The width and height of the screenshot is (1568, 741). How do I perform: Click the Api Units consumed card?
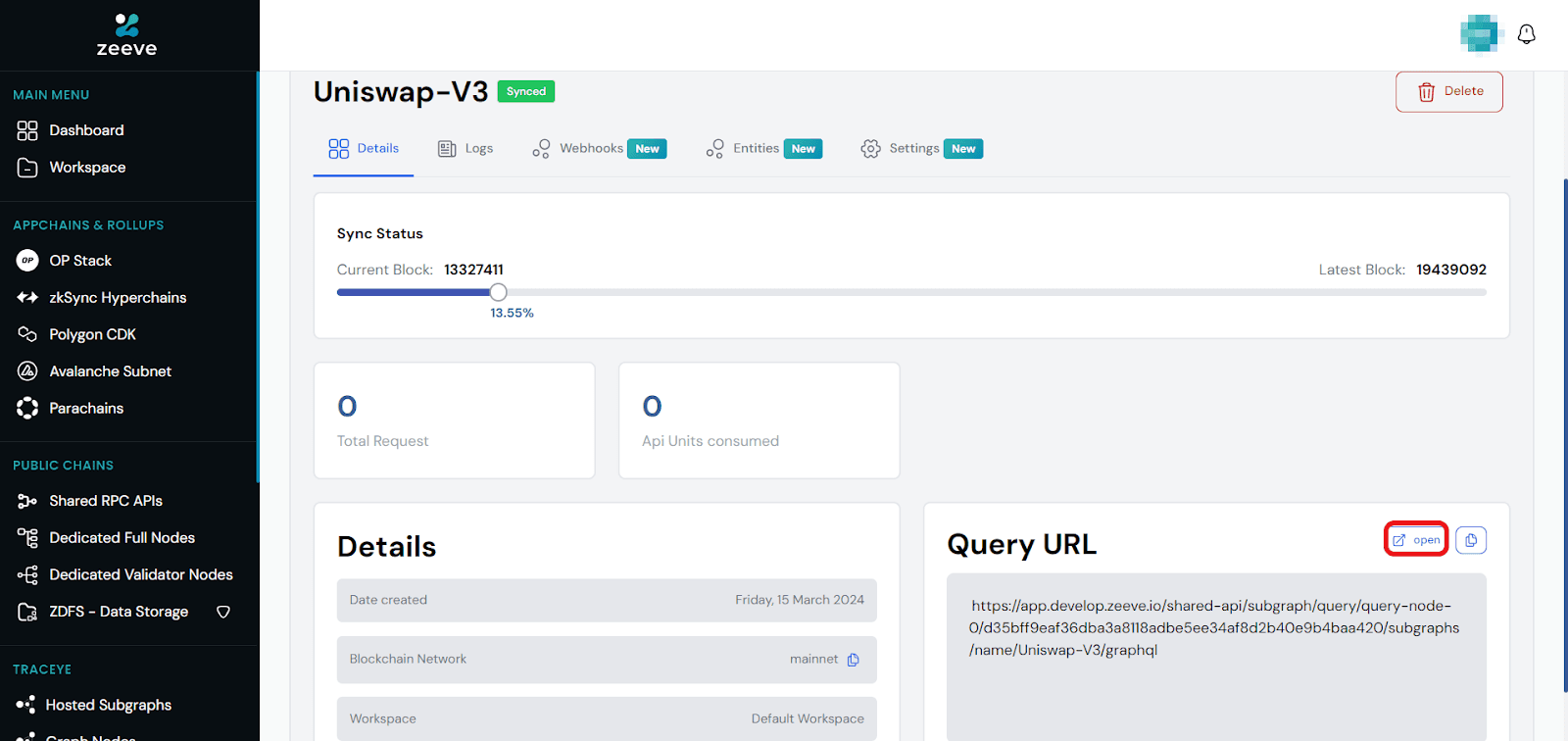coord(759,420)
